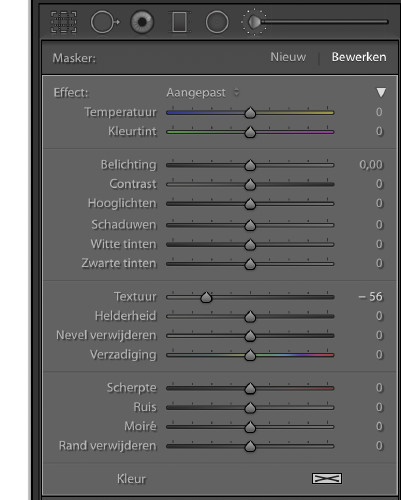Click the Belichting value field 0,00
The height and width of the screenshot is (500, 401).
tap(371, 165)
